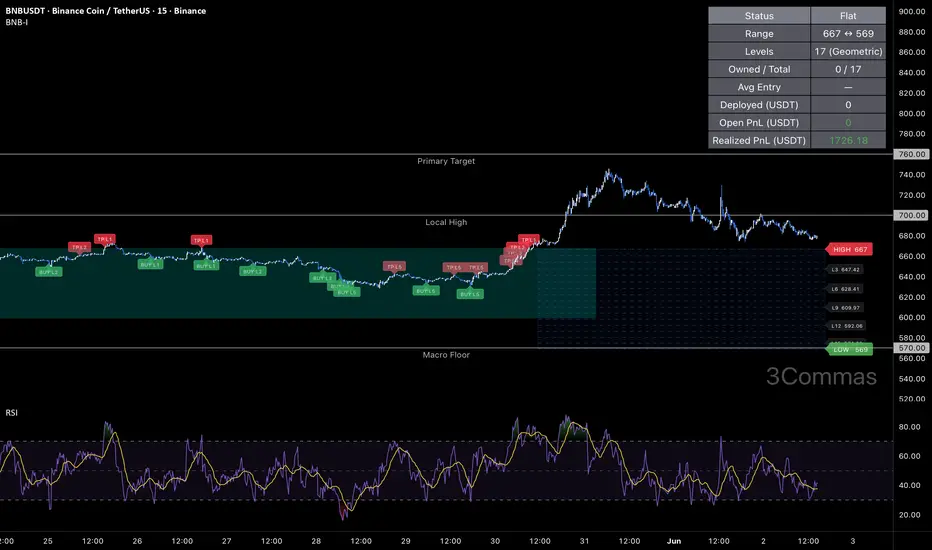Select the Flat status value
This screenshot has height=550, width=932.
point(848,15)
